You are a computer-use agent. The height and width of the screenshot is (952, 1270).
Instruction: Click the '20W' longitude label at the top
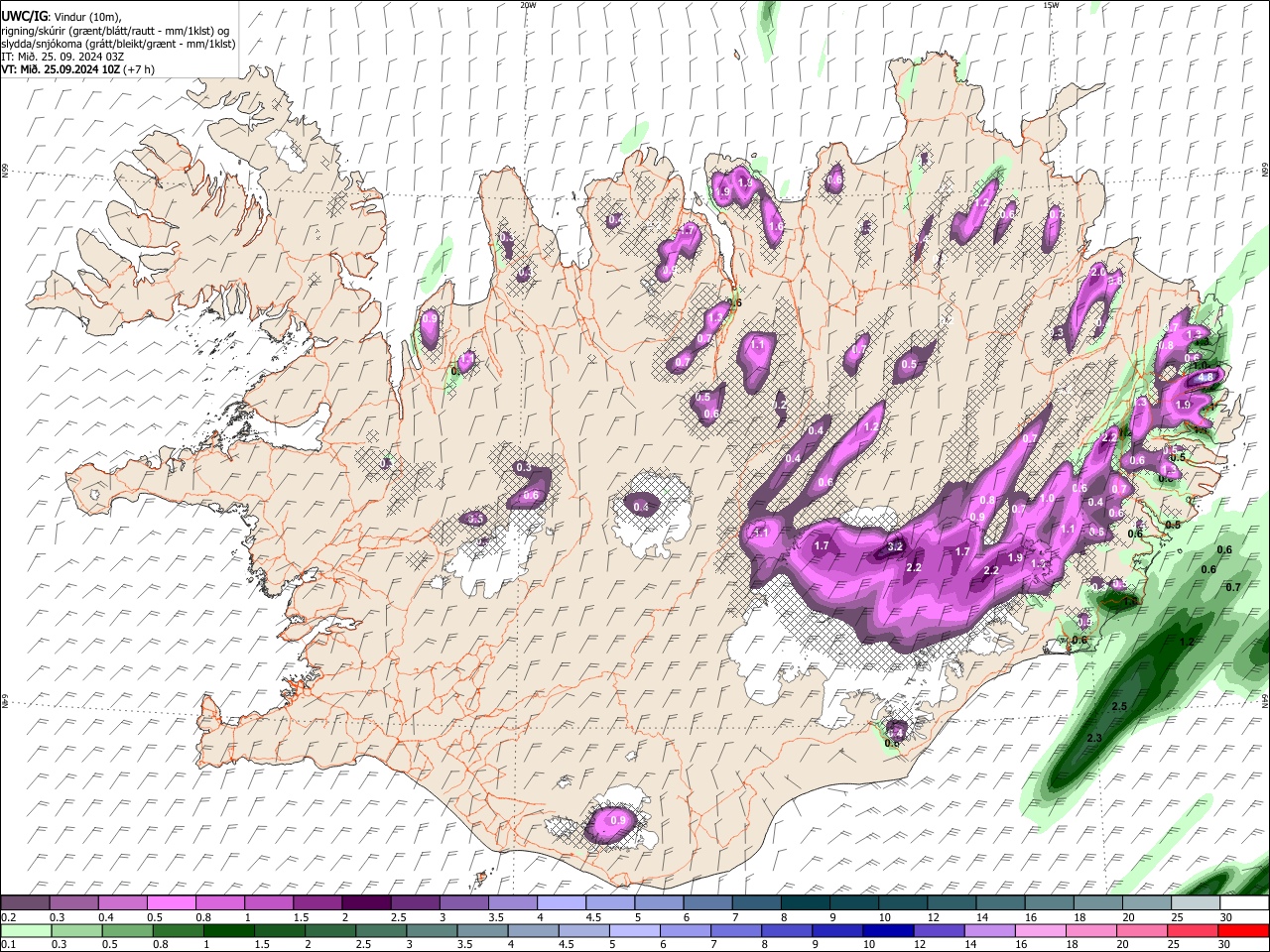528,5
